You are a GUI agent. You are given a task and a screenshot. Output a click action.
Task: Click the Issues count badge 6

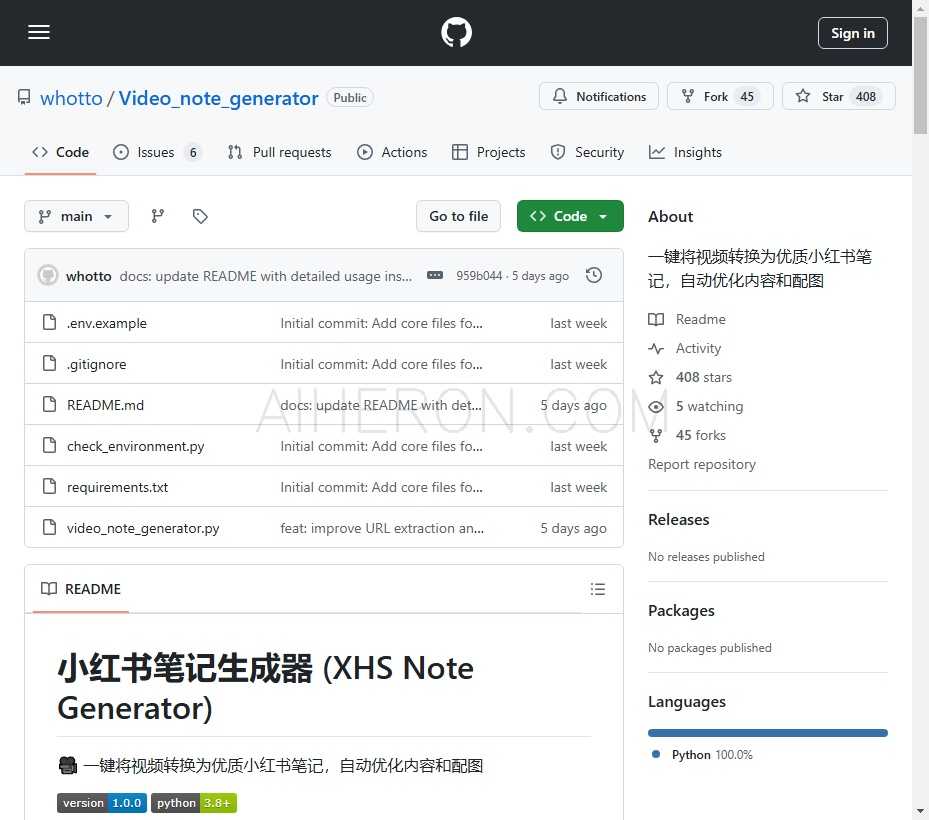[x=193, y=153]
